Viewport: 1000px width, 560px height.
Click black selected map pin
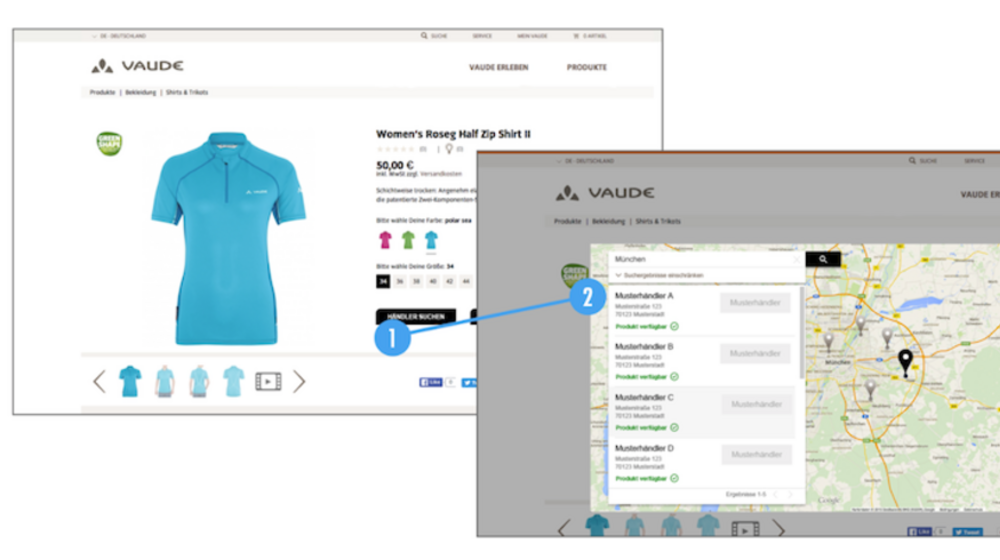click(x=905, y=362)
